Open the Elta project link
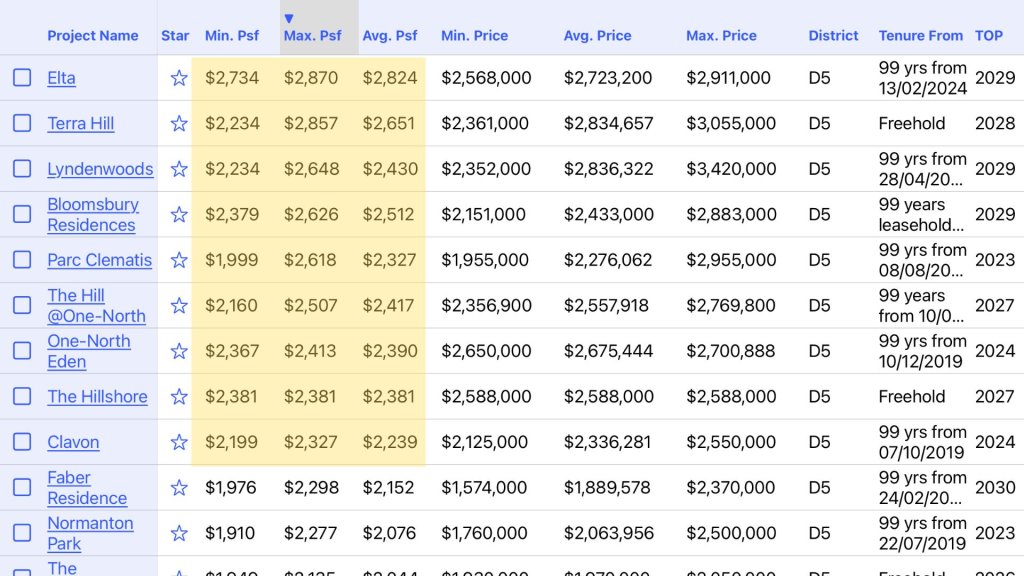The image size is (1024, 576). tap(61, 78)
